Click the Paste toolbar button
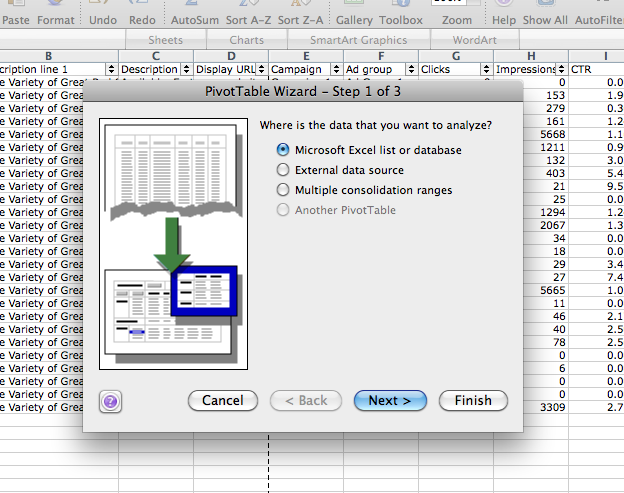 pos(16,13)
